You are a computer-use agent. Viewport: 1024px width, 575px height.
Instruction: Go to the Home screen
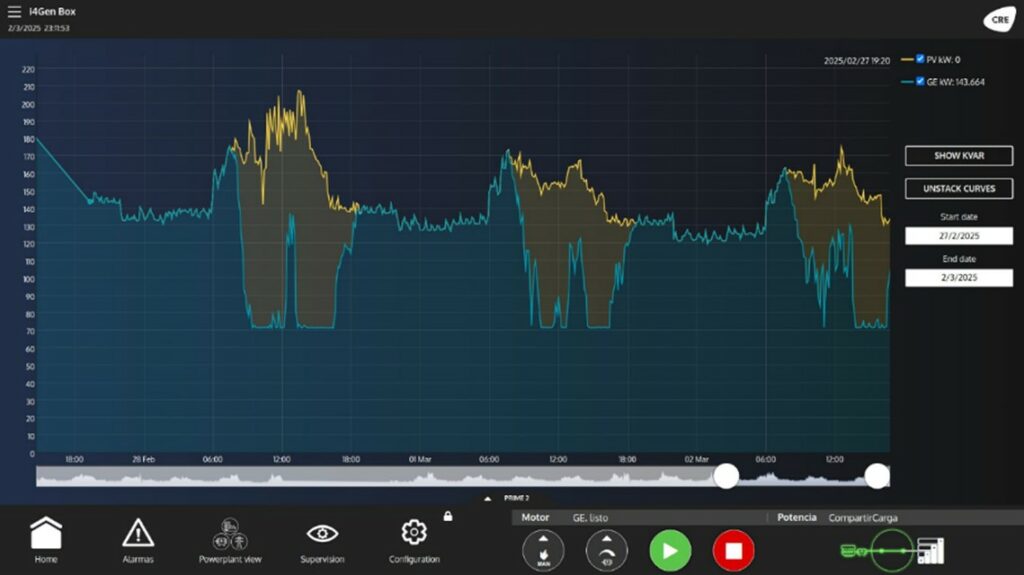coord(46,540)
